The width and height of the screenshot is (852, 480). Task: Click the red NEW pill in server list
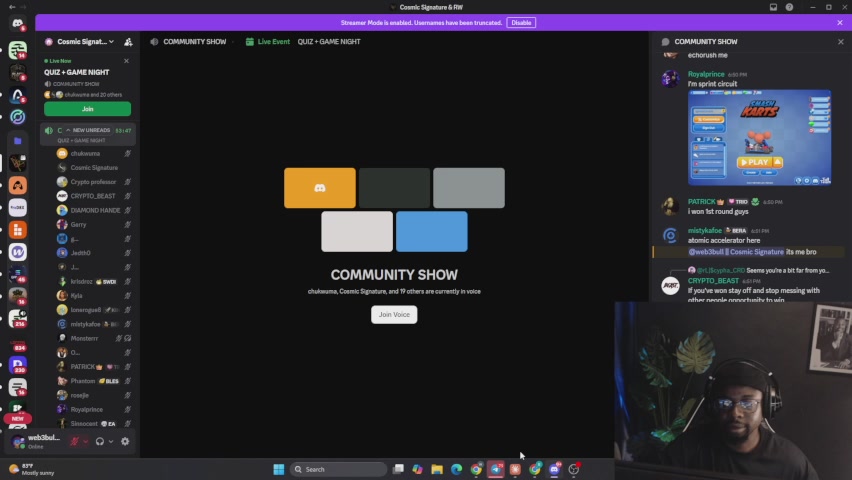(x=18, y=419)
